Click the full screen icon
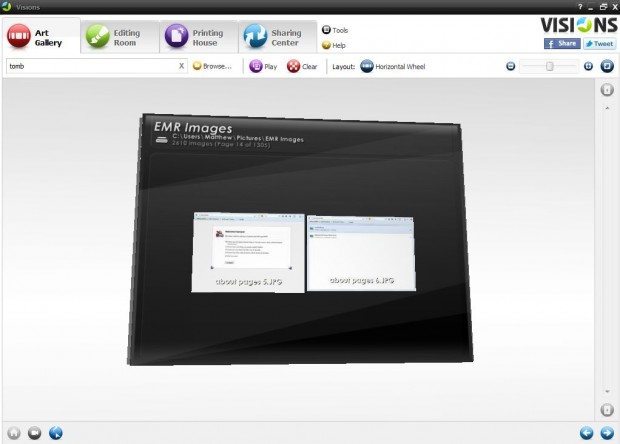Viewport: 620px width, 444px height. point(607,66)
